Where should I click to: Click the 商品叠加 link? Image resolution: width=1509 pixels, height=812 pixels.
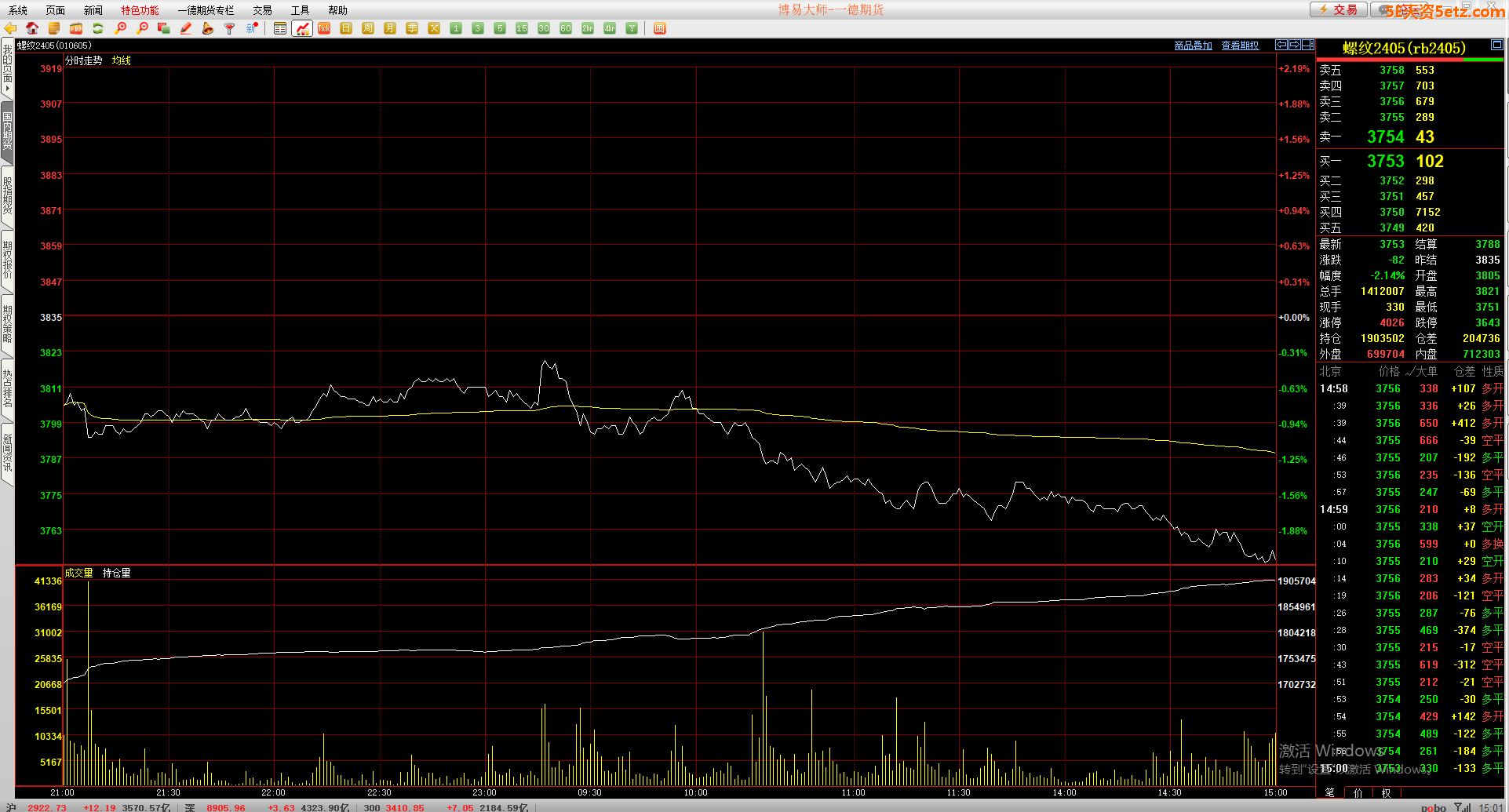coord(1193,46)
